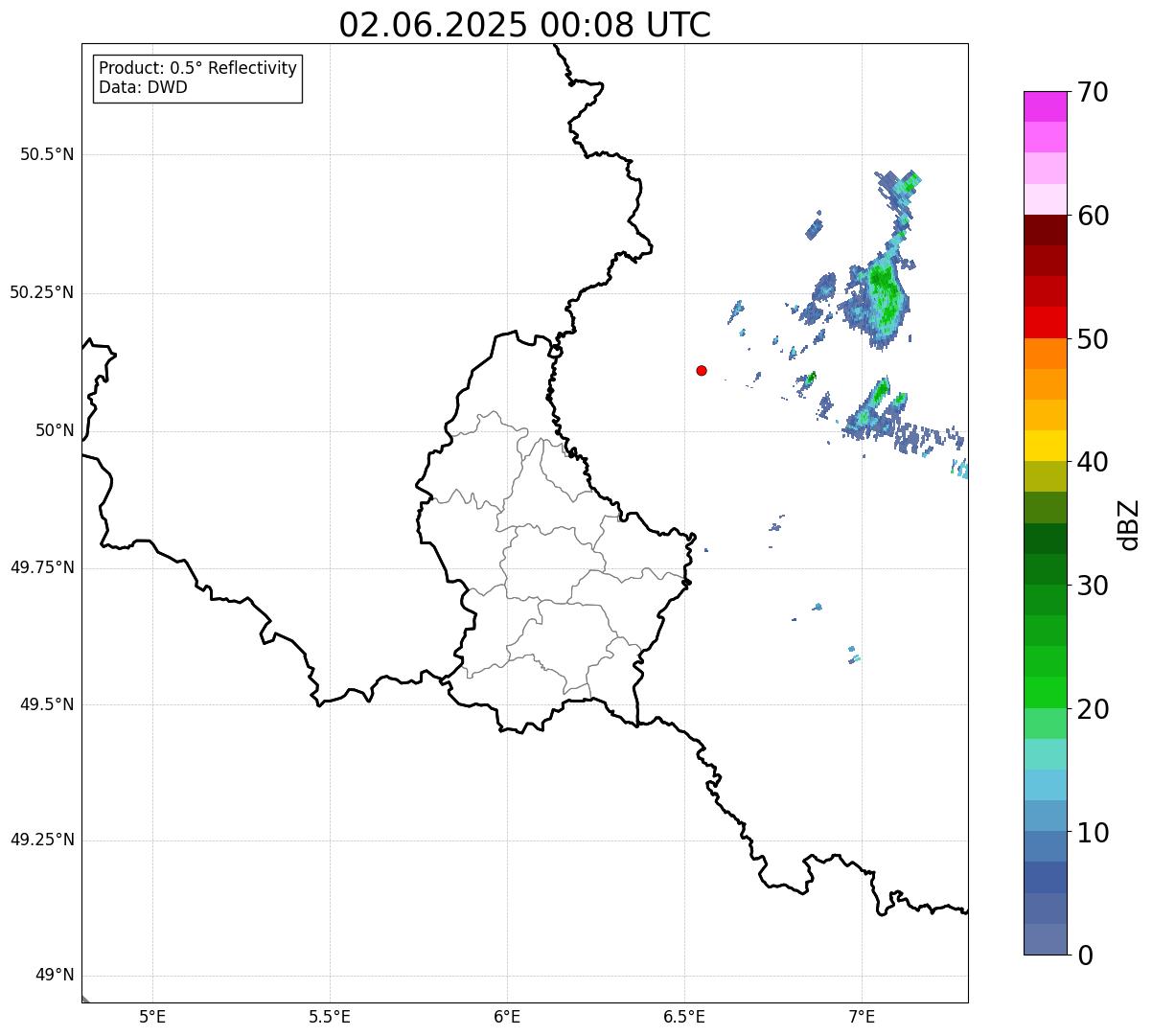Click the dark maroon colorbar segment below 60
The image size is (1152, 1036).
pyautogui.click(x=1045, y=230)
